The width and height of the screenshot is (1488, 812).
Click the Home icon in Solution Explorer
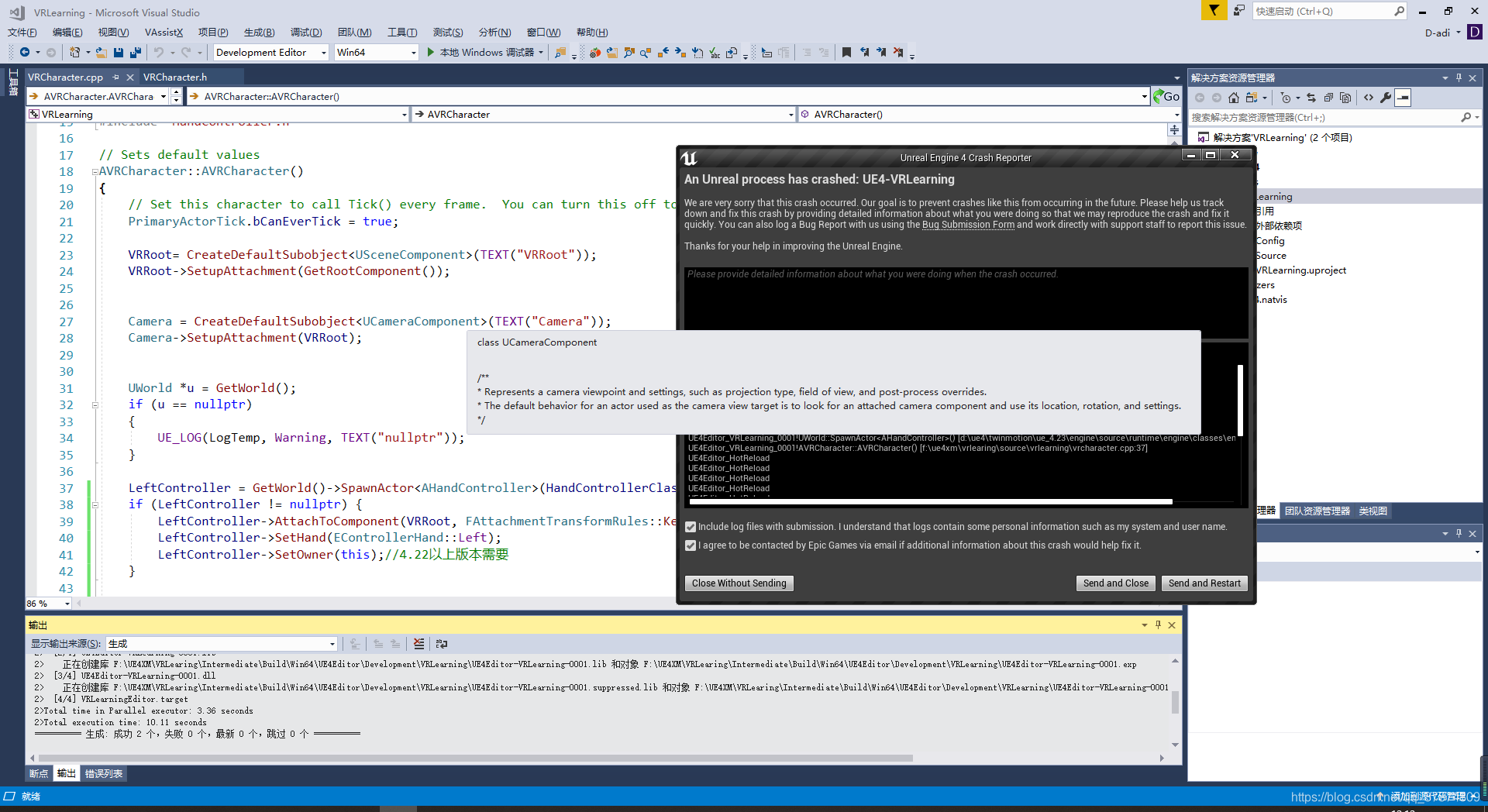coord(1234,98)
